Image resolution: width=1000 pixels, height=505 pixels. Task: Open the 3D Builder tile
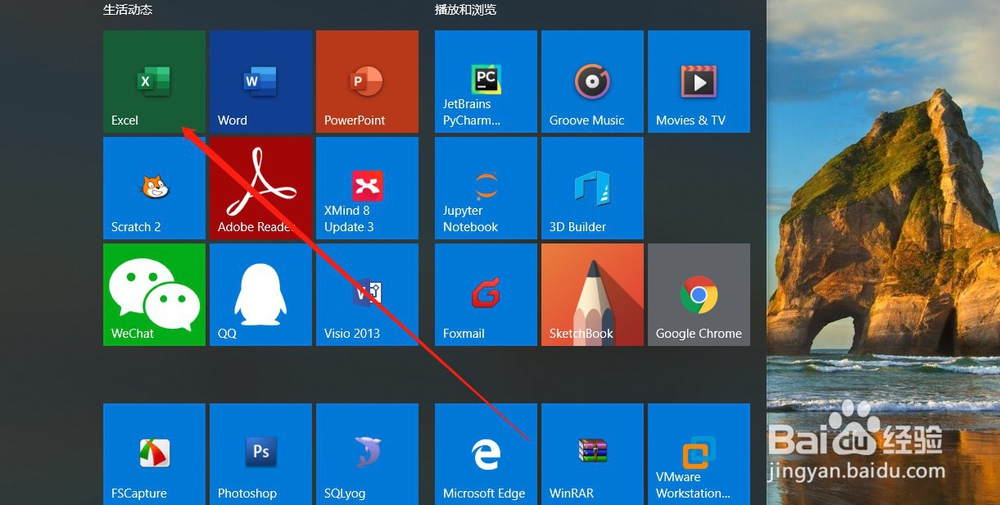point(592,188)
